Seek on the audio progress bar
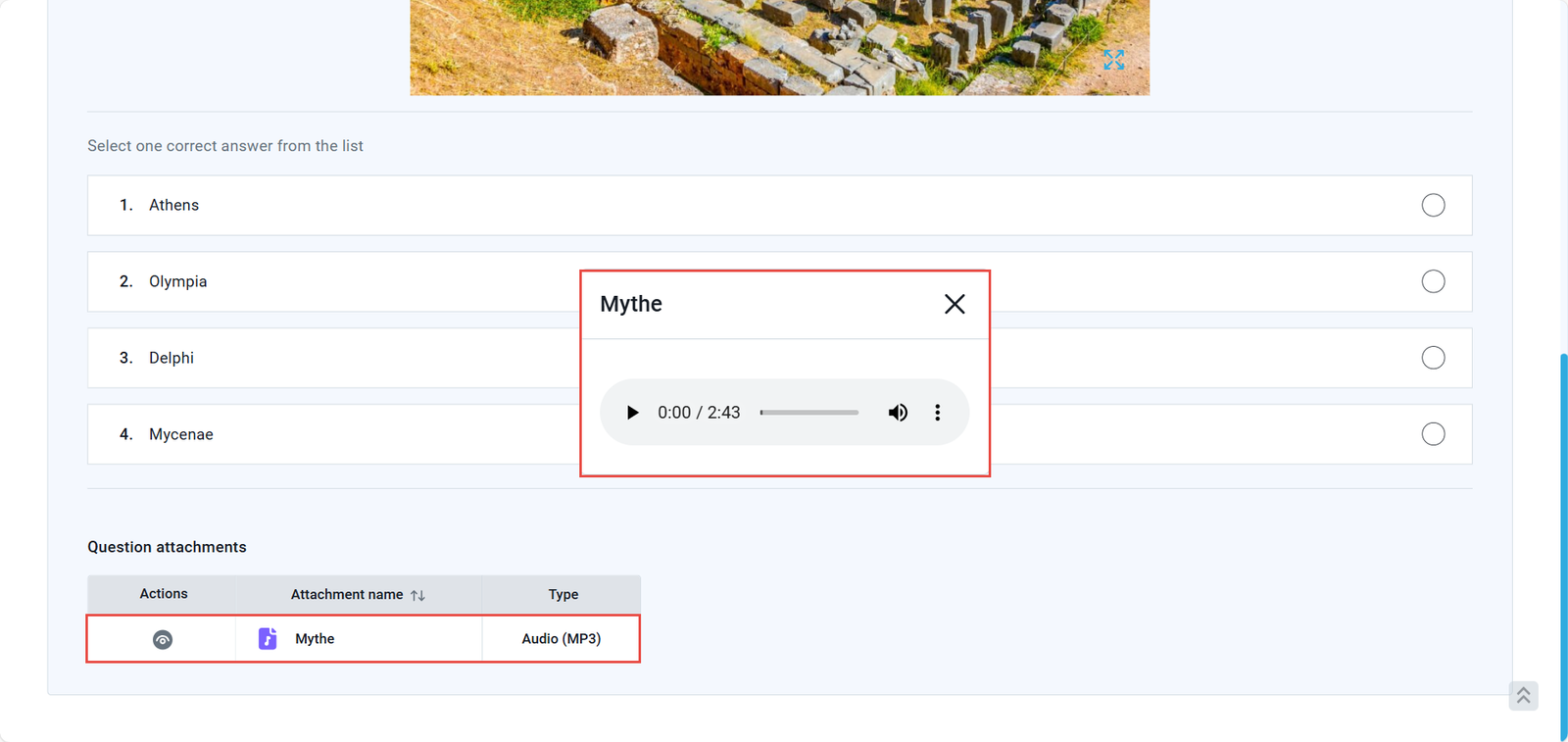The width and height of the screenshot is (1568, 742). coord(809,413)
